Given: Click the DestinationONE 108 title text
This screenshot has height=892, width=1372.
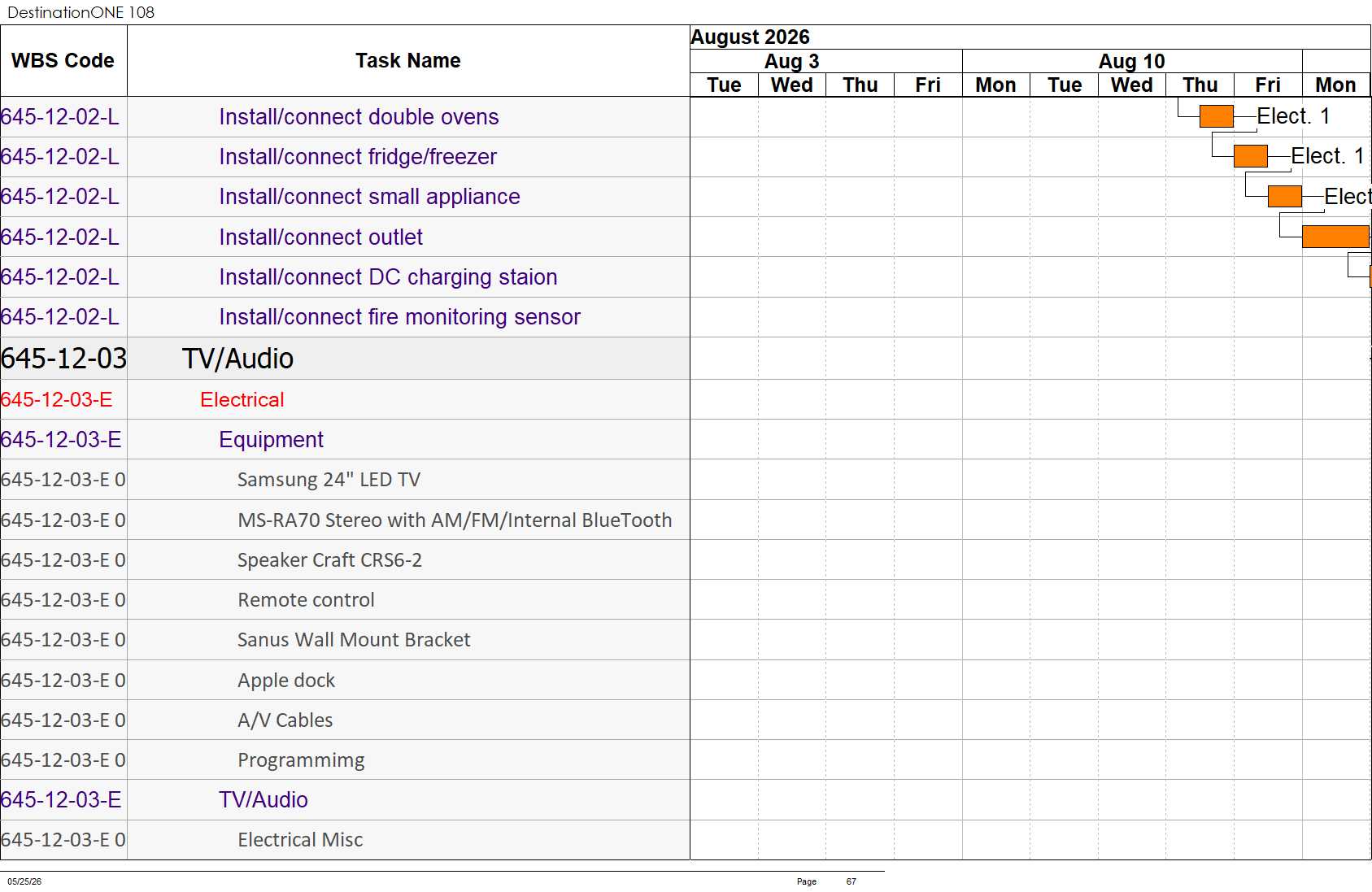Looking at the screenshot, I should [81, 12].
